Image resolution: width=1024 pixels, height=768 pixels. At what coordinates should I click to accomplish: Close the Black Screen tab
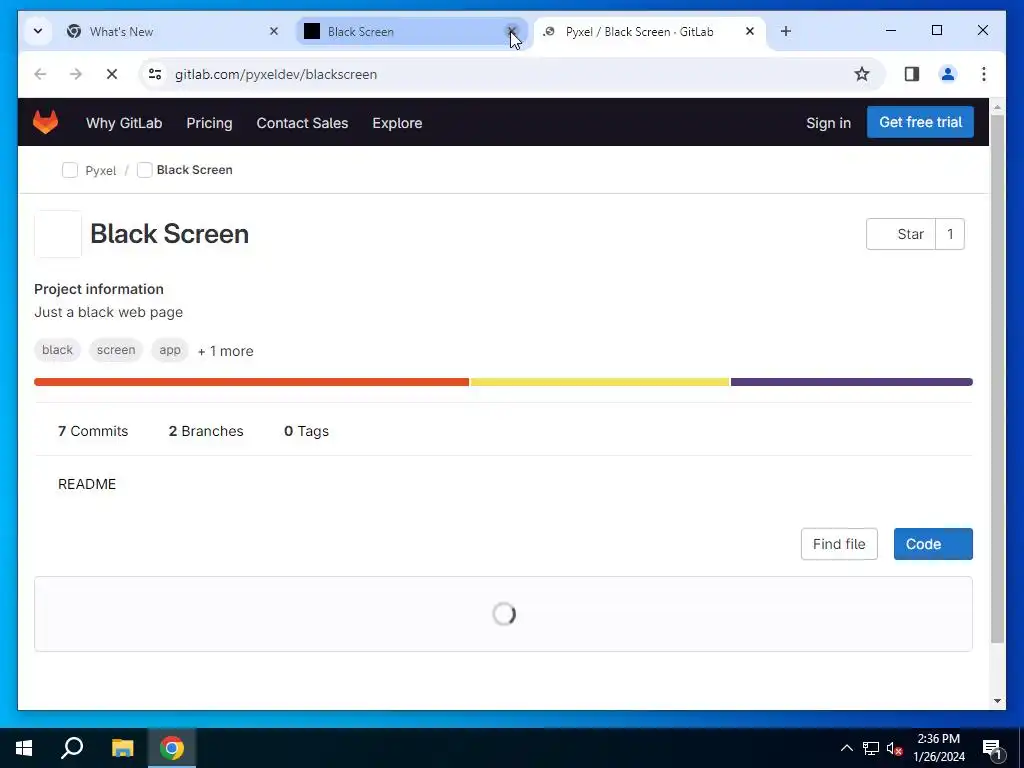click(x=511, y=31)
